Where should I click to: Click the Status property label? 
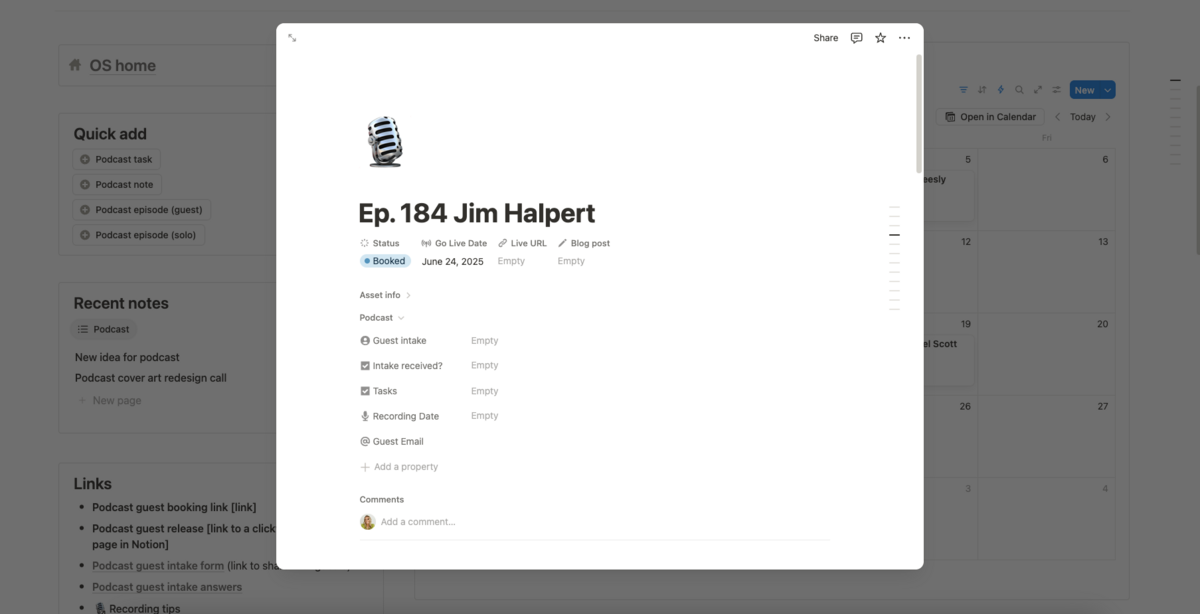tap(380, 243)
